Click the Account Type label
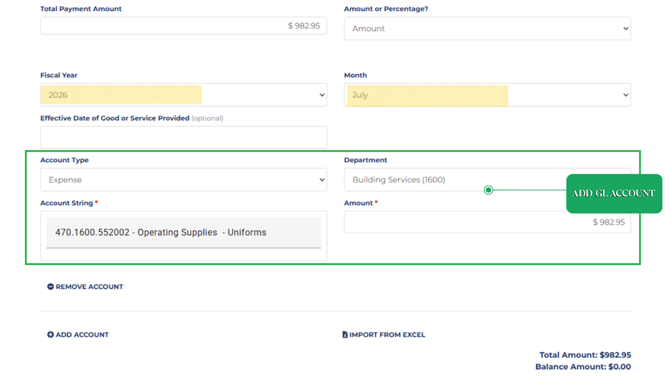Screen dimensions: 670x376 tap(65, 160)
